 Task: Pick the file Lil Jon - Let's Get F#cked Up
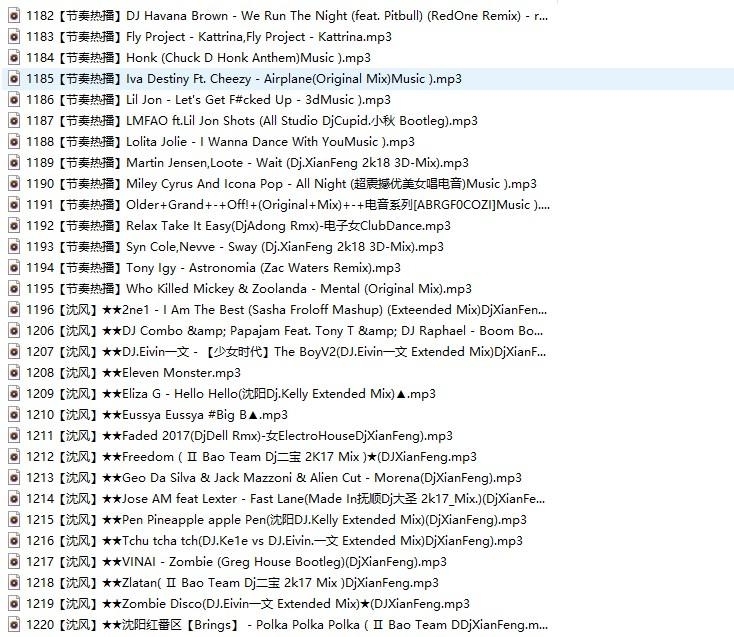[208, 100]
